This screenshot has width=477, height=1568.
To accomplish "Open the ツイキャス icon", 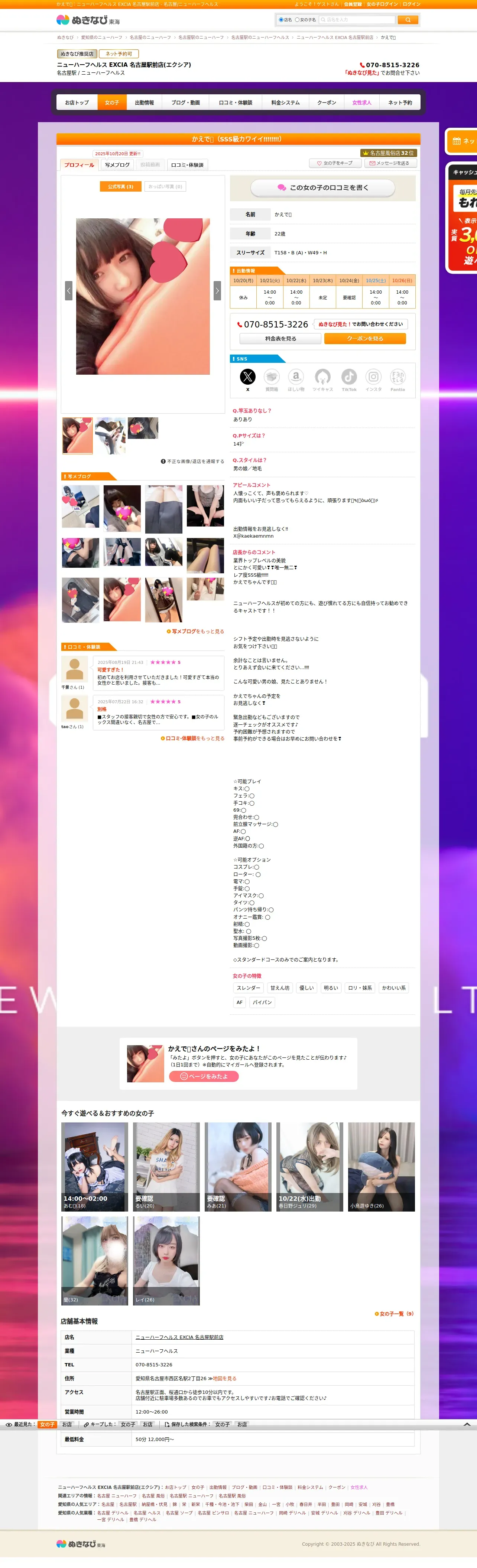I will coord(322,377).
